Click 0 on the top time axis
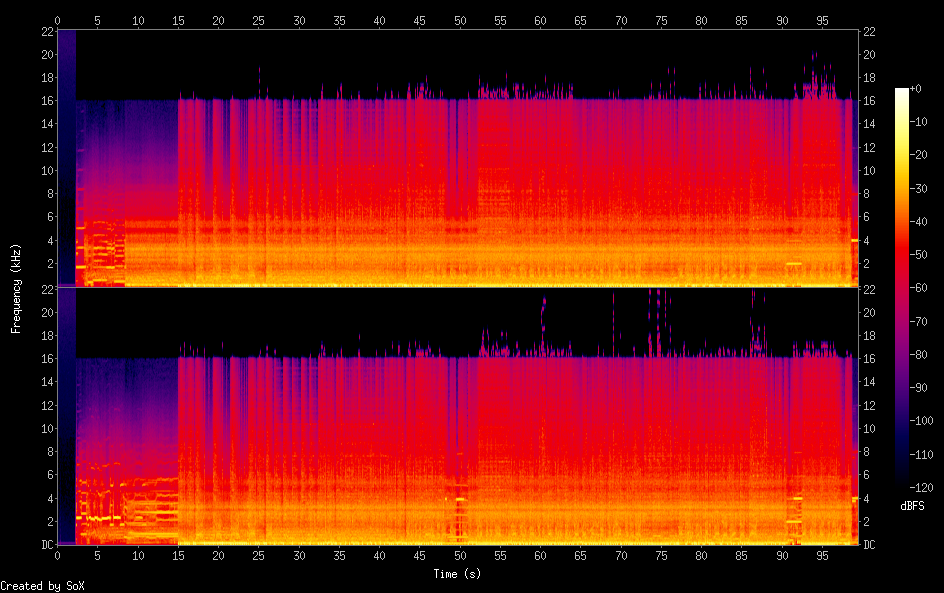Viewport: 944px width, 593px height. point(58,20)
